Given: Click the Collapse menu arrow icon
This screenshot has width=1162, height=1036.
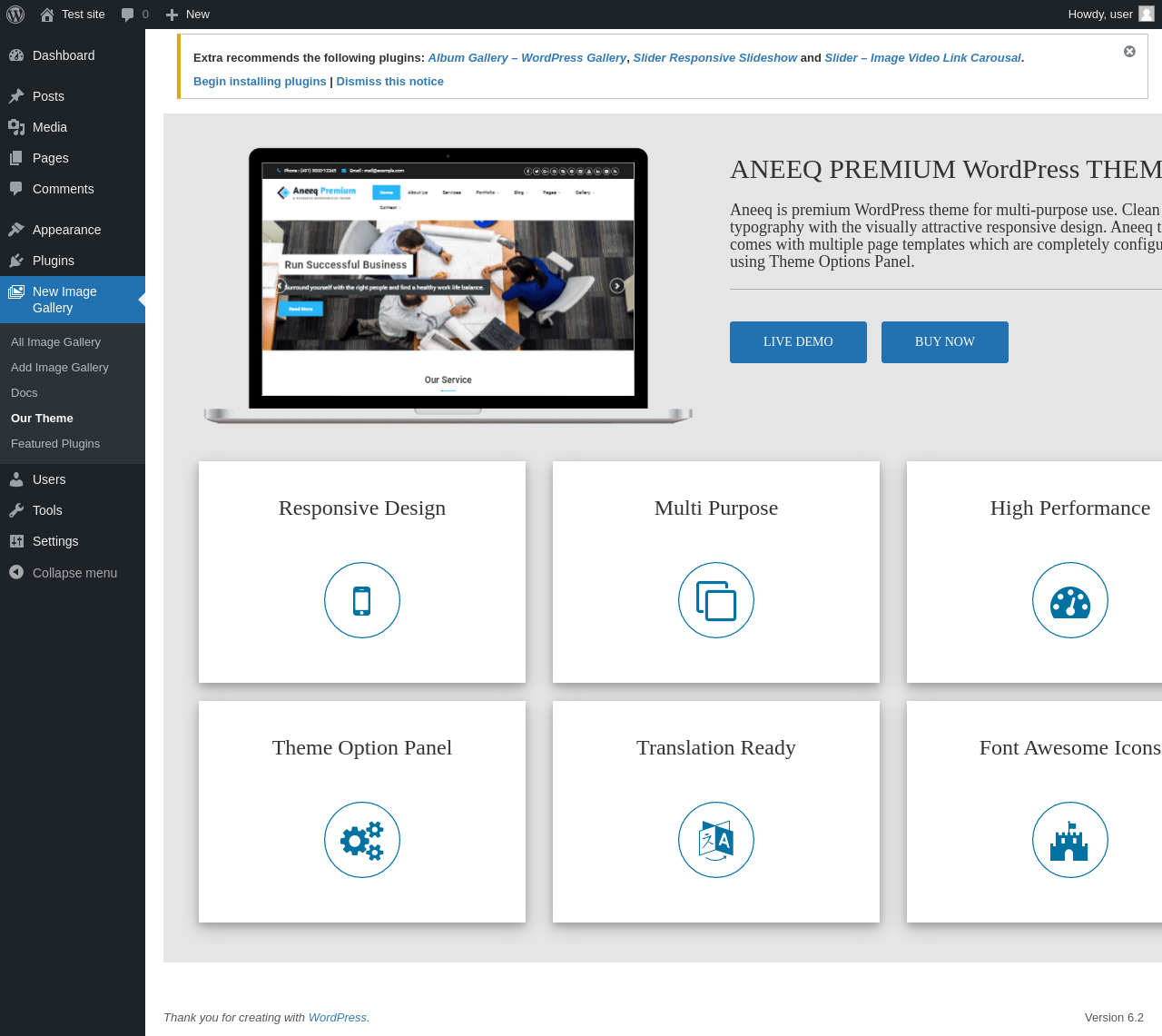Looking at the screenshot, I should [16, 572].
